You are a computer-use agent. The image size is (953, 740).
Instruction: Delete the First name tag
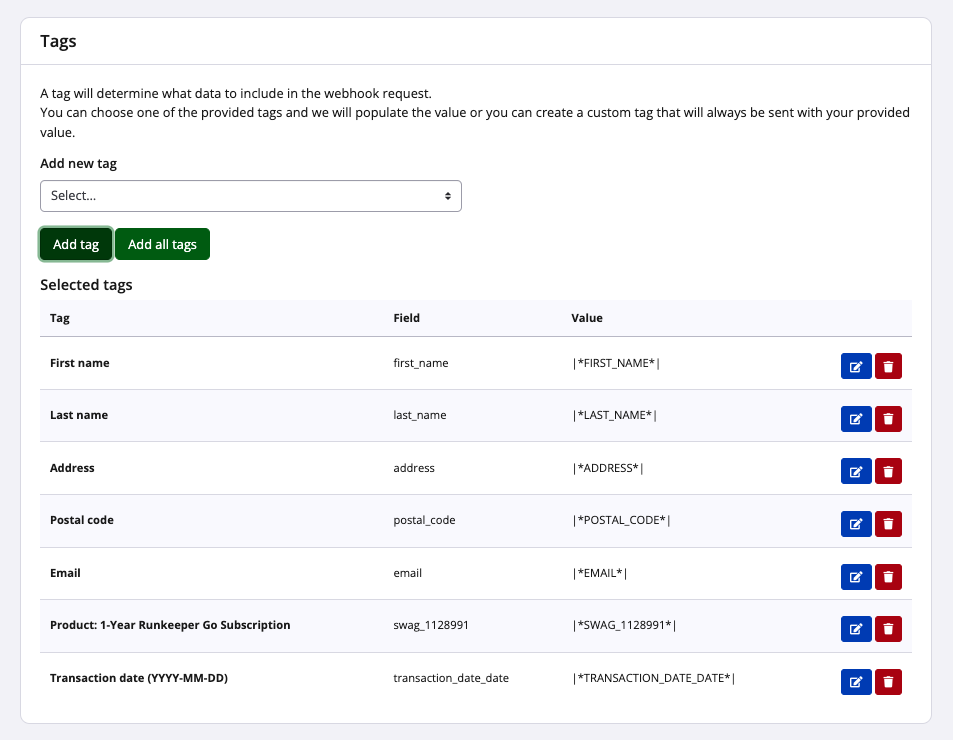pos(888,367)
